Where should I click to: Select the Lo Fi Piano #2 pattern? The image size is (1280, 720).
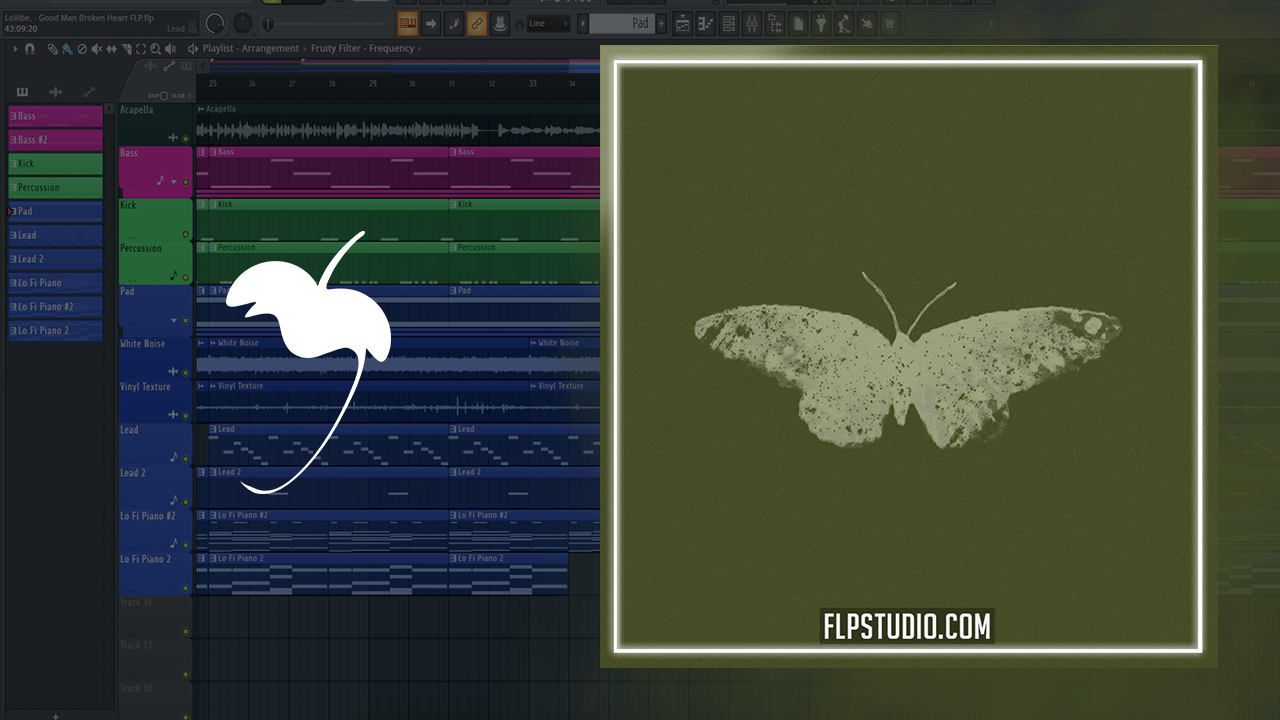coord(56,307)
